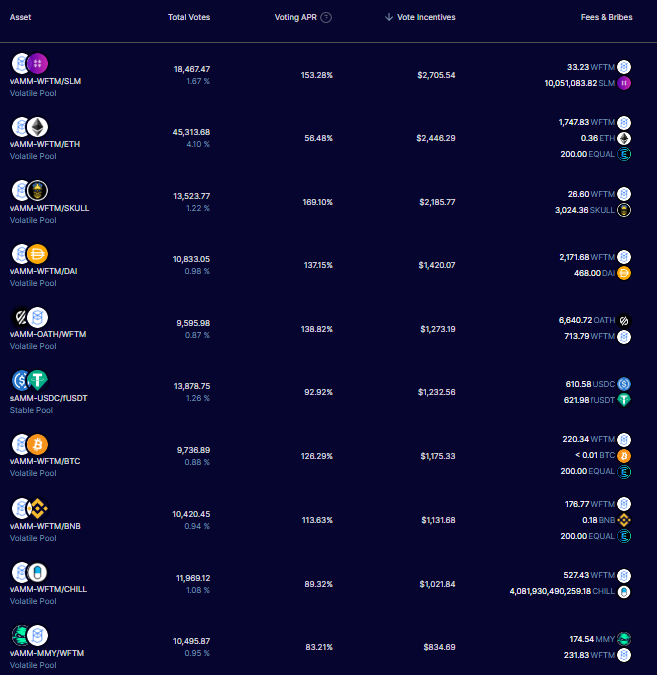Click the CHILL token icon in Fees & Bribes
The width and height of the screenshot is (657, 675).
coord(624,591)
